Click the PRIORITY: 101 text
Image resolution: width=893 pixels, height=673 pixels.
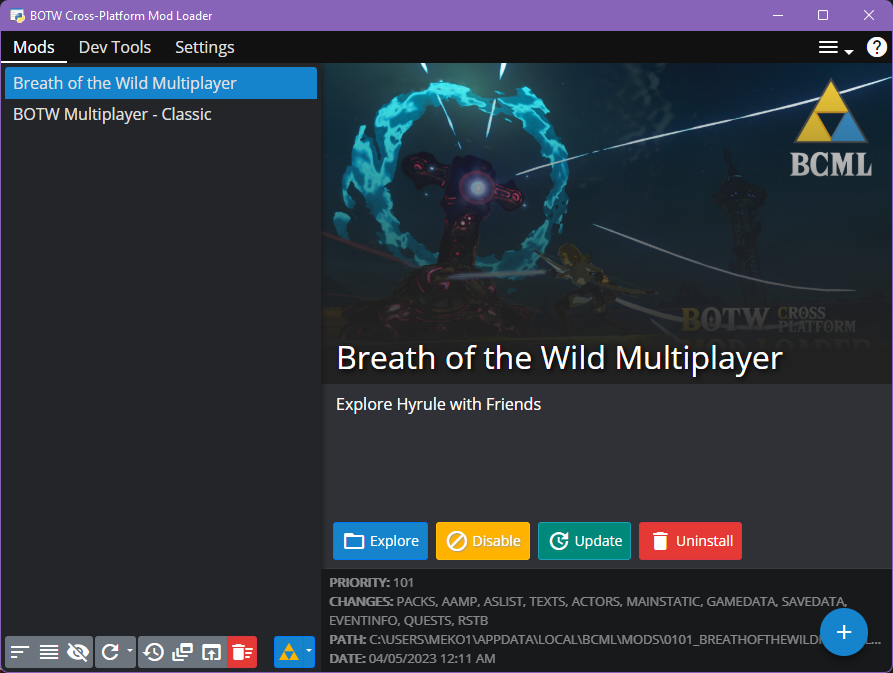tap(371, 582)
